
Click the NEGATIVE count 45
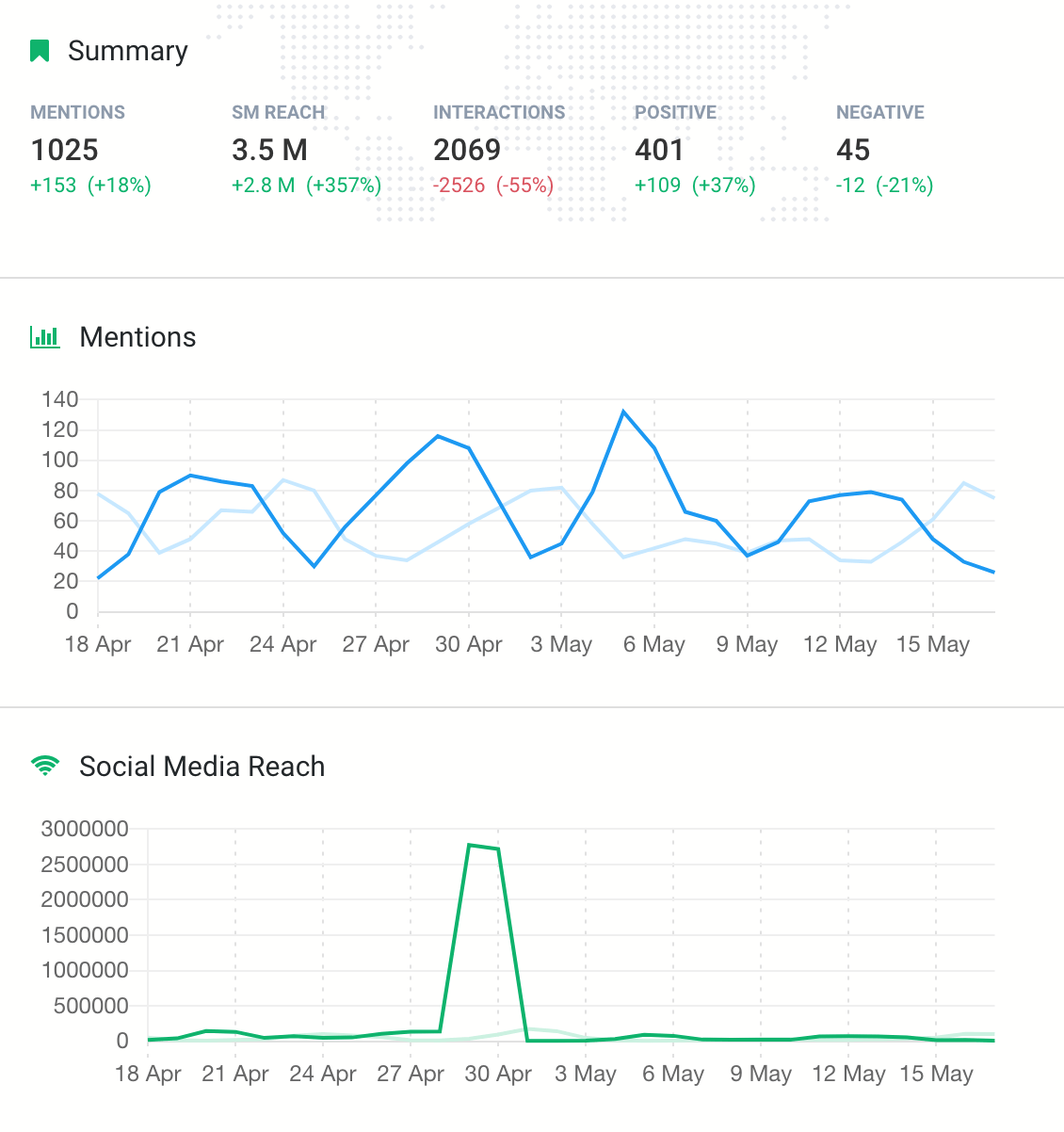(854, 150)
